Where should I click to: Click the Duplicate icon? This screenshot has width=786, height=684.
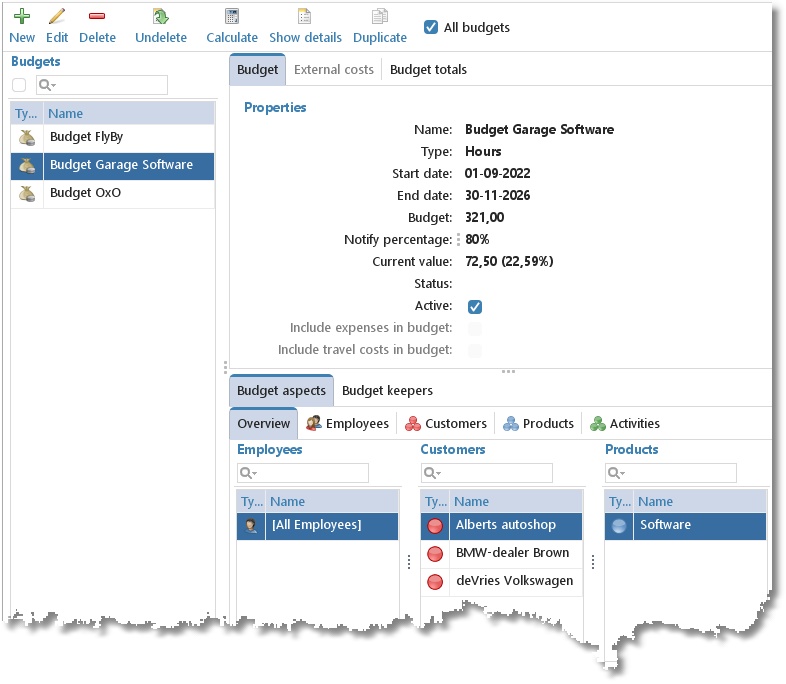[x=379, y=16]
